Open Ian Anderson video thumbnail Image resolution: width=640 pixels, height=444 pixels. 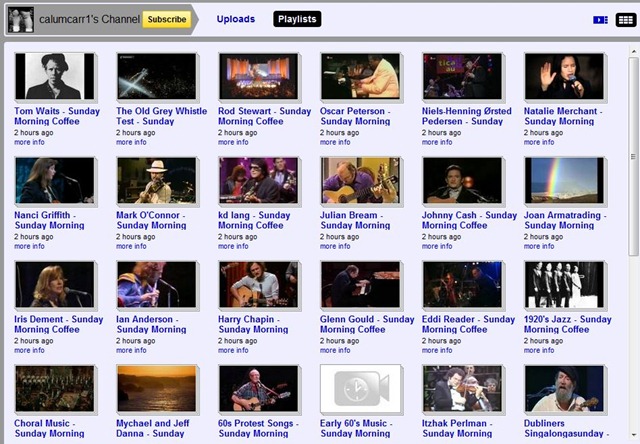point(157,284)
